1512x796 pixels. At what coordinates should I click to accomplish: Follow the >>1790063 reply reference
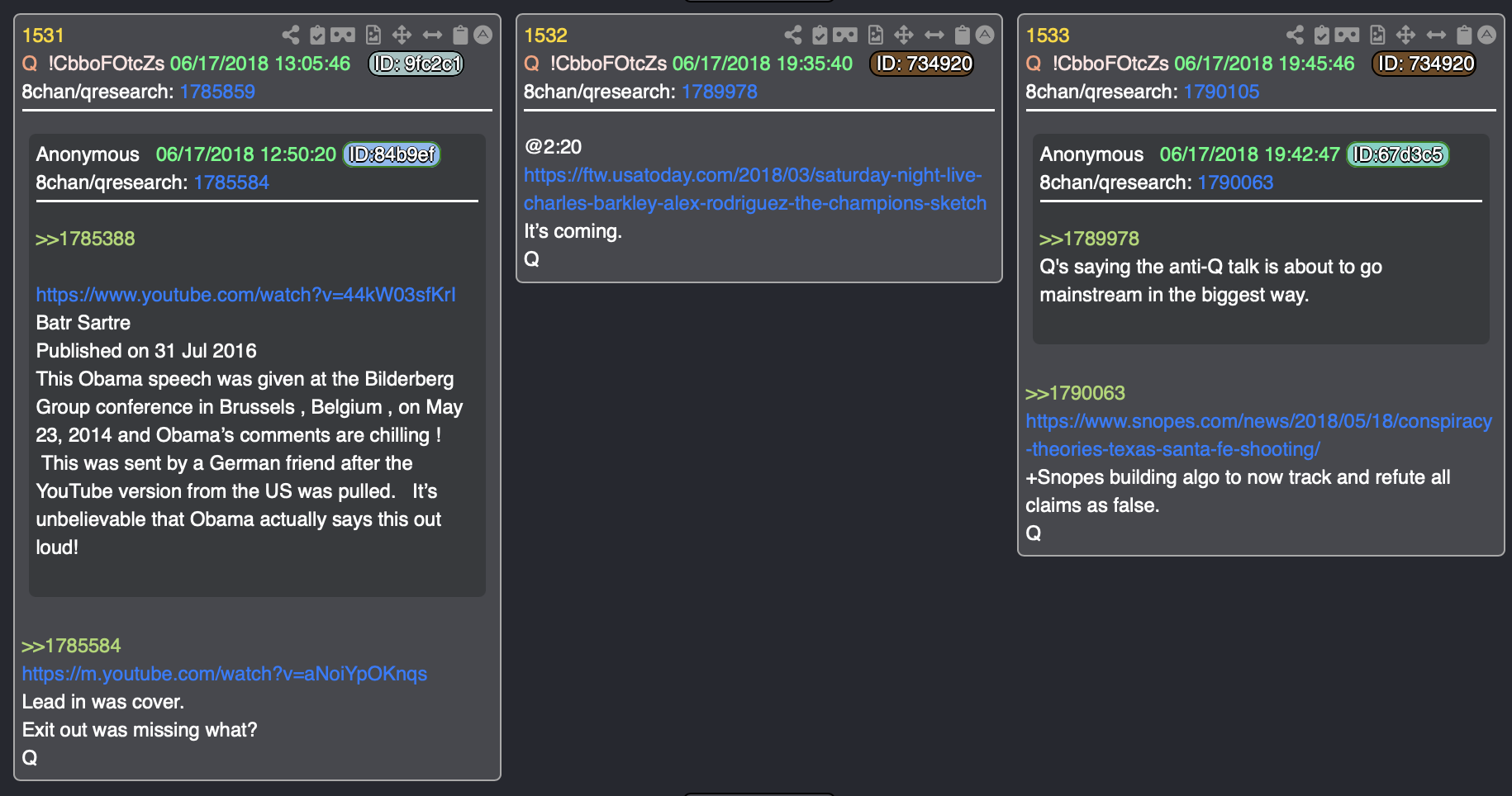(x=1075, y=393)
